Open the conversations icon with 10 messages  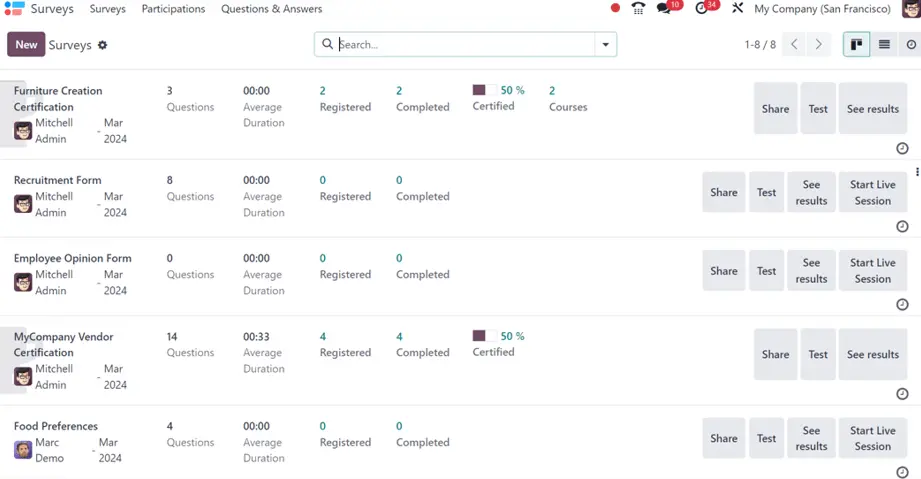tap(666, 9)
